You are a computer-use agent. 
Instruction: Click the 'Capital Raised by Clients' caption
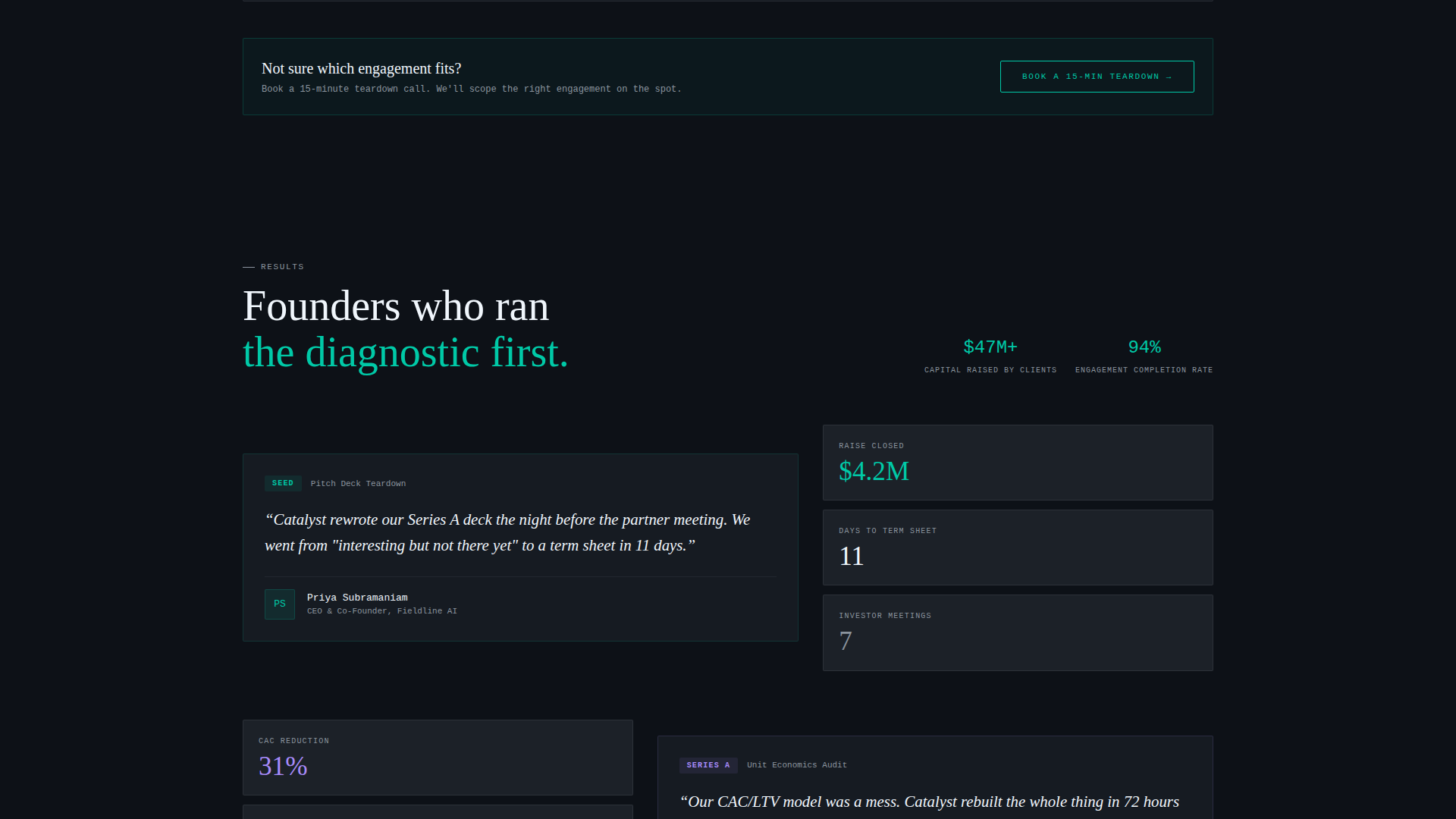(x=990, y=370)
